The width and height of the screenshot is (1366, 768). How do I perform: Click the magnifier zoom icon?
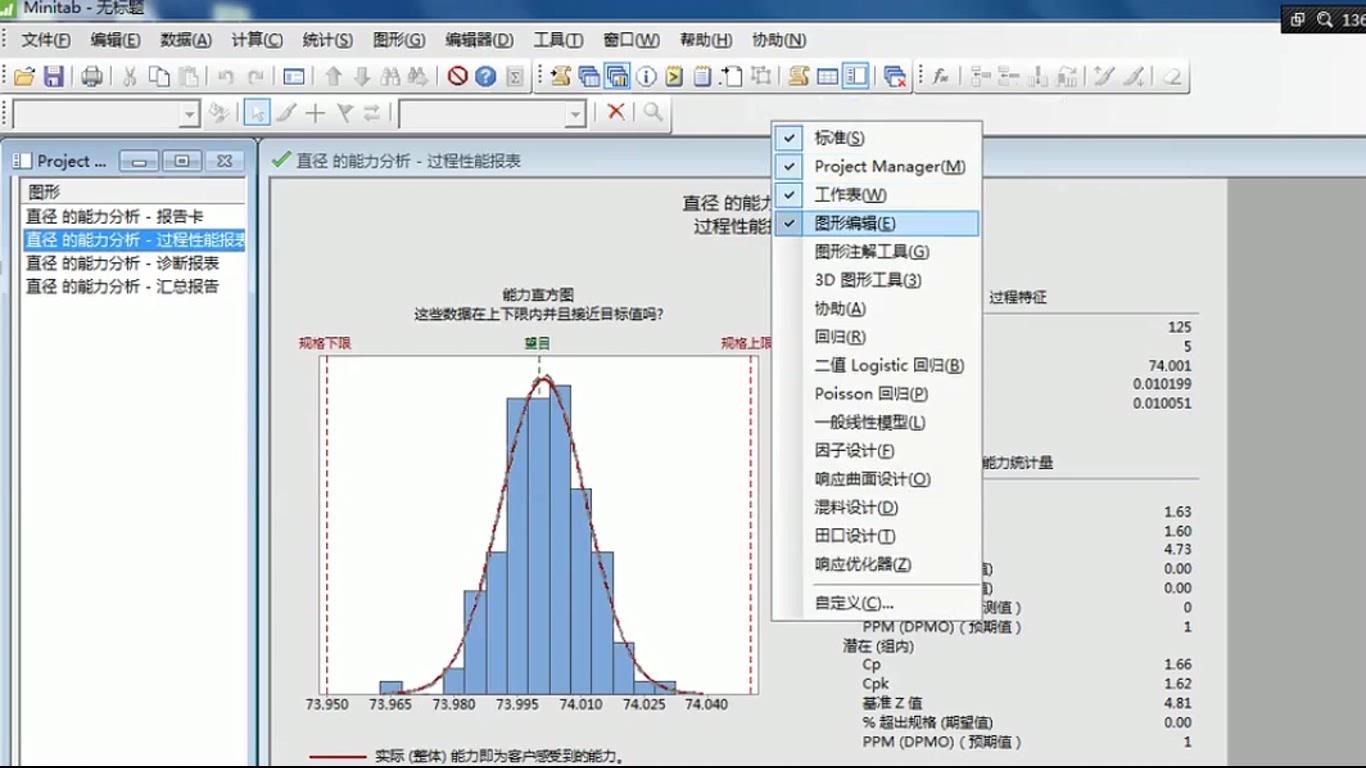pyautogui.click(x=653, y=112)
